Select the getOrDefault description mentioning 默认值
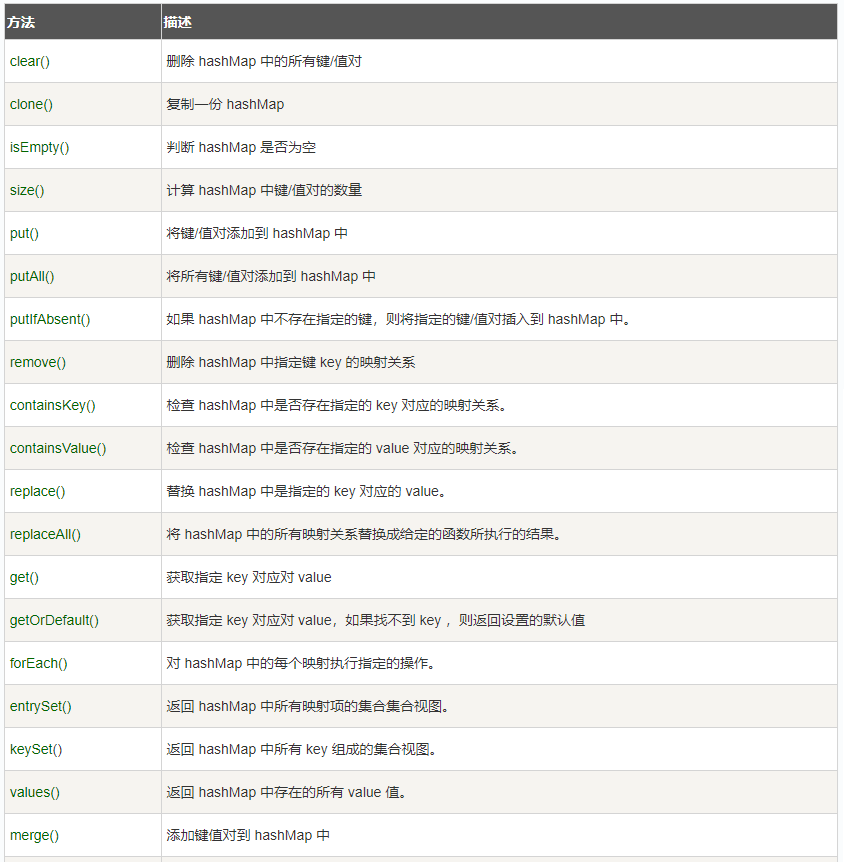The height and width of the screenshot is (862, 844). point(376,620)
